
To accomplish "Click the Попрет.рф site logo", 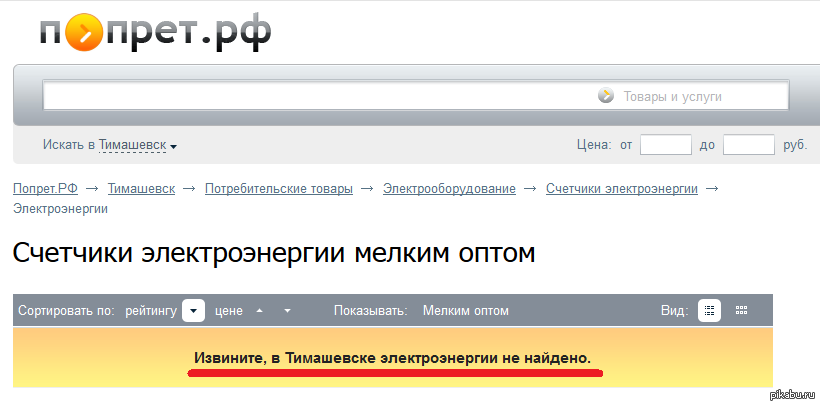I will [x=155, y=33].
